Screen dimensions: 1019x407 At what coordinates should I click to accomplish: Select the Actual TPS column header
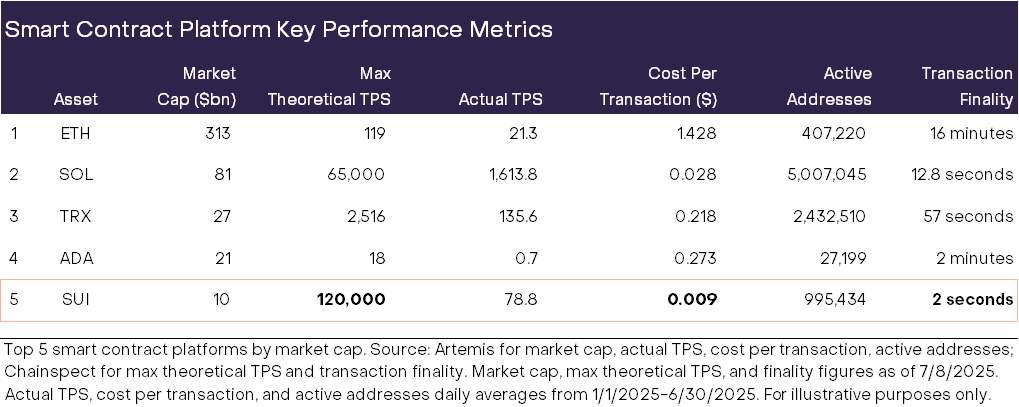point(500,100)
